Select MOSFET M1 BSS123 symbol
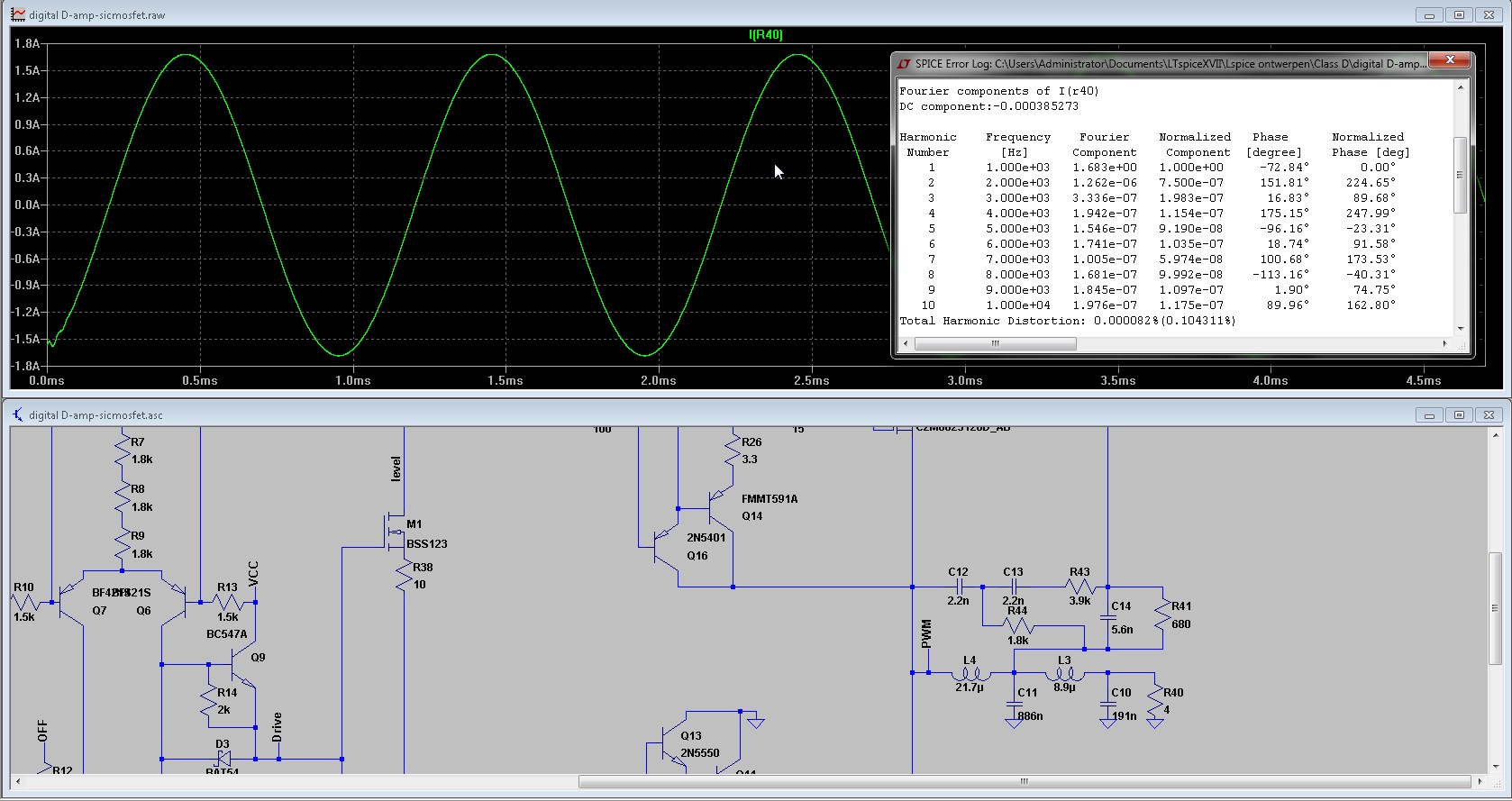The image size is (1512, 801). click(396, 532)
